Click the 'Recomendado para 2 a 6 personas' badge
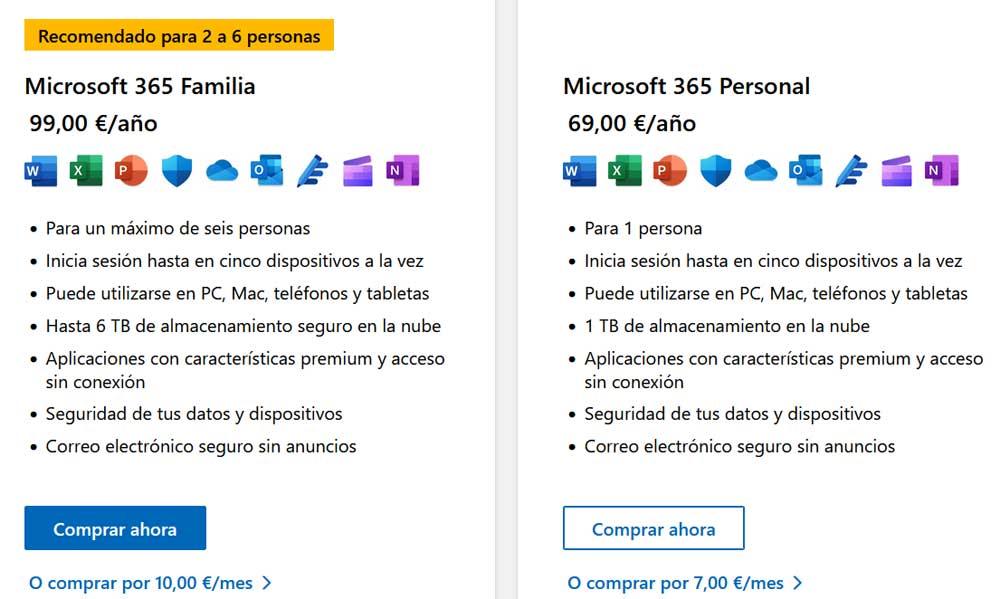 179,37
